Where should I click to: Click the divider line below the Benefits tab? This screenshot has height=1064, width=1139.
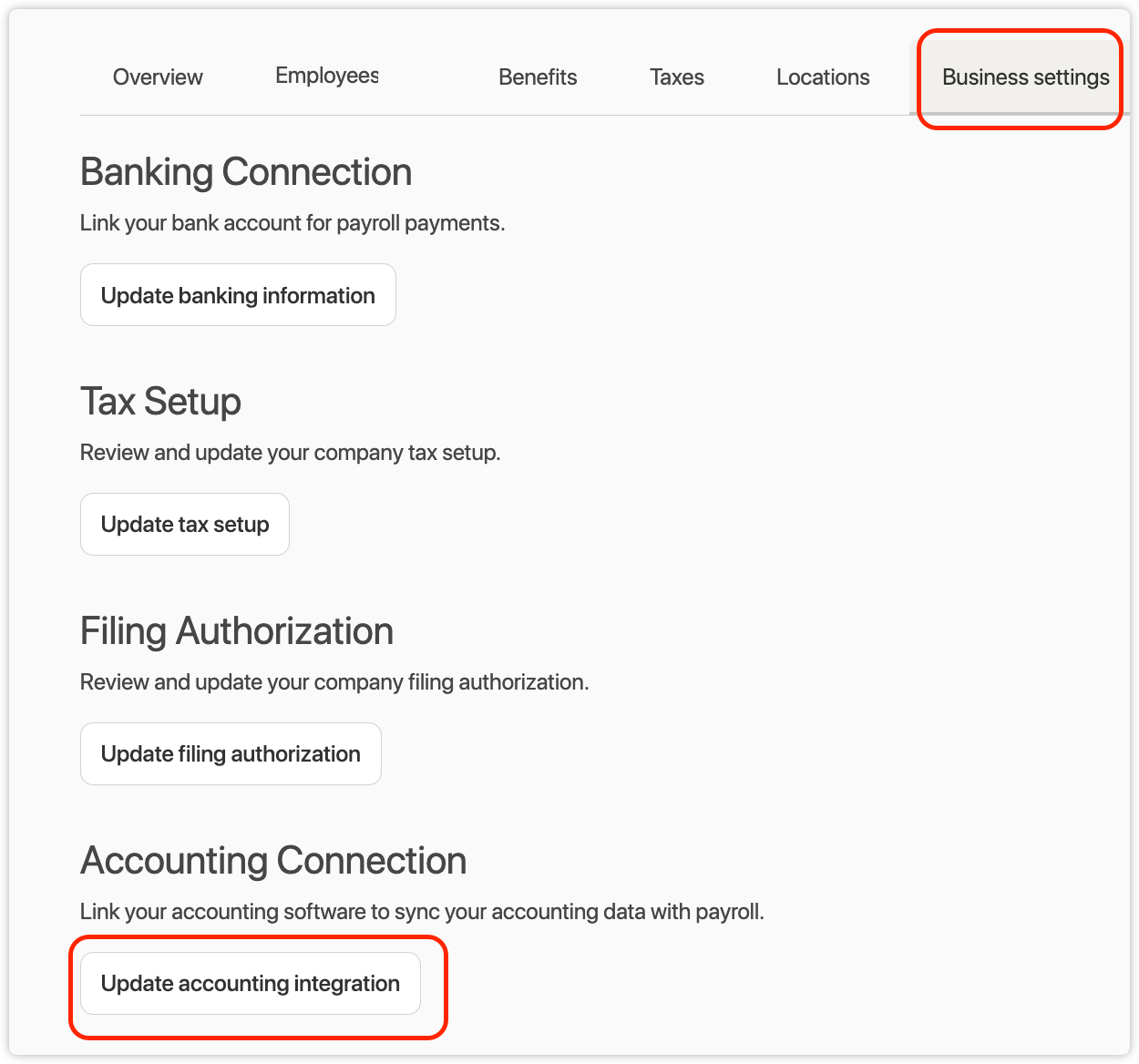tap(538, 115)
